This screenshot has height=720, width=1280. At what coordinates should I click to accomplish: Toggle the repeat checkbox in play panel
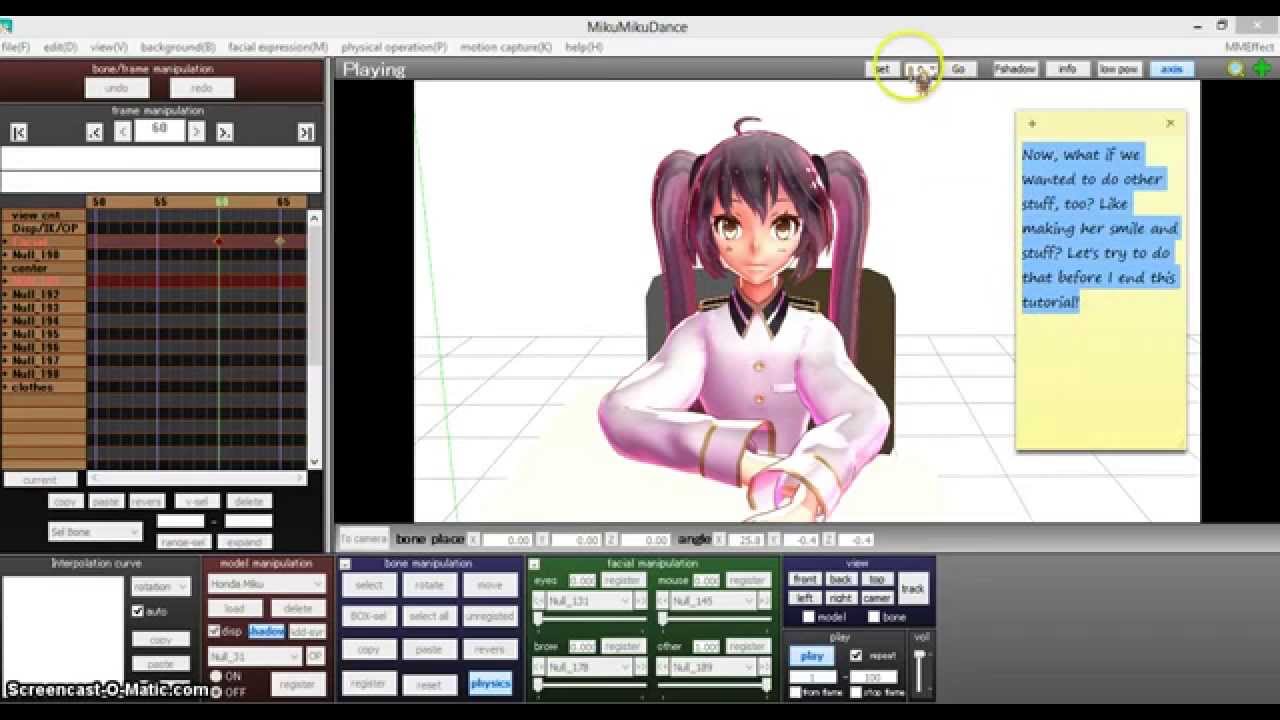[x=856, y=656]
